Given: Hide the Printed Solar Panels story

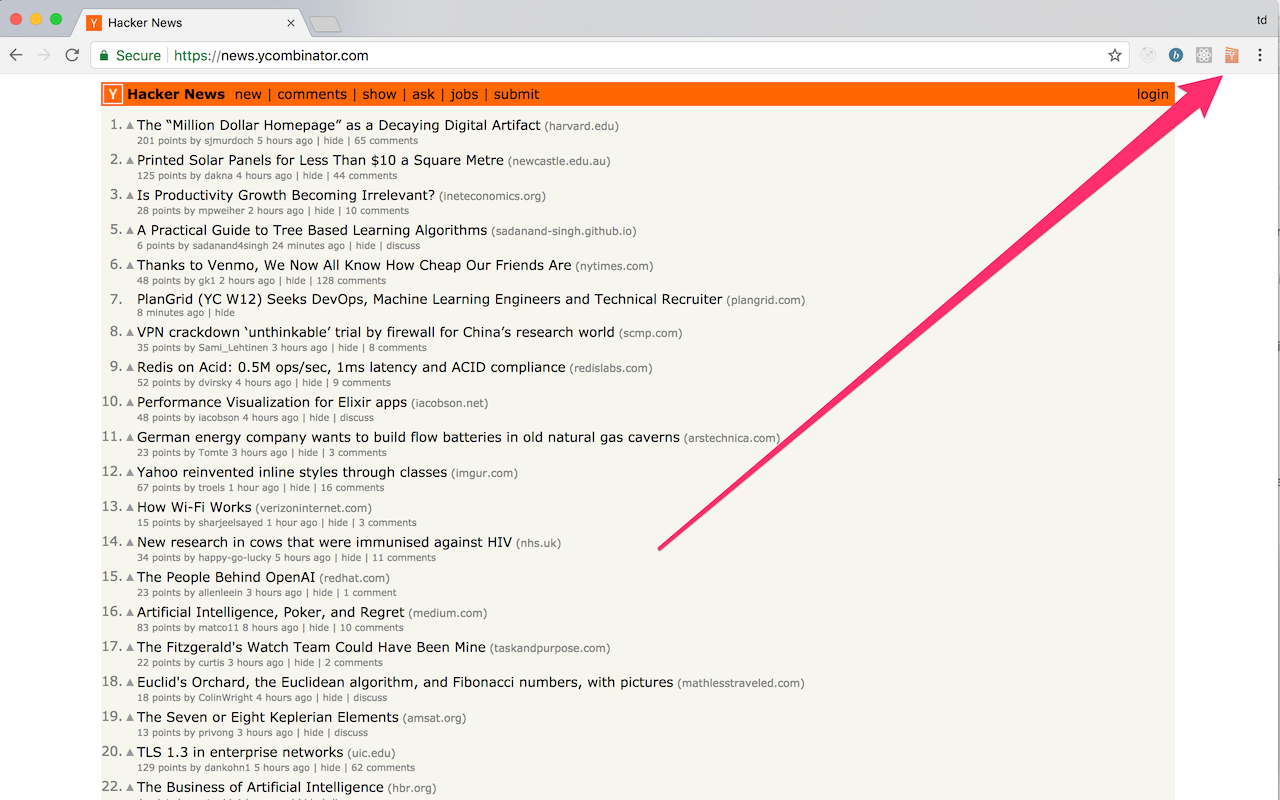Looking at the screenshot, I should pyautogui.click(x=313, y=176).
